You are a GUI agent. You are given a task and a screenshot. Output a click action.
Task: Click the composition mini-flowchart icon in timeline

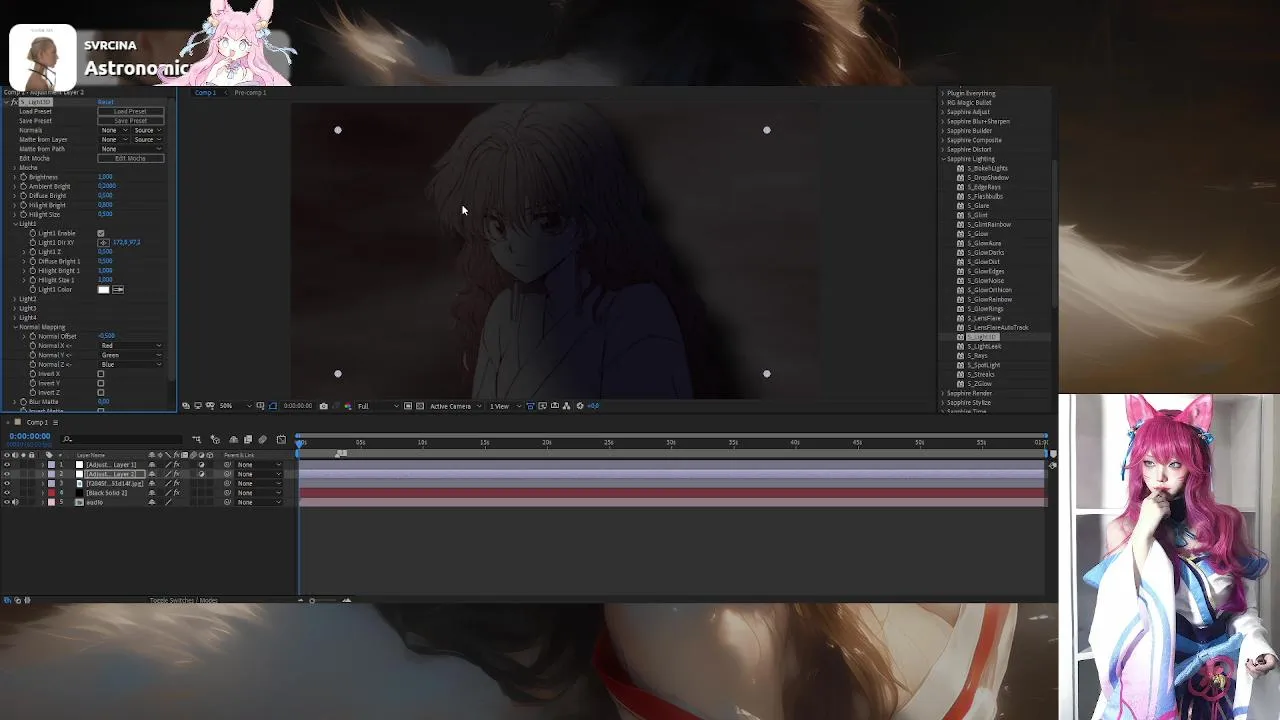(196, 440)
